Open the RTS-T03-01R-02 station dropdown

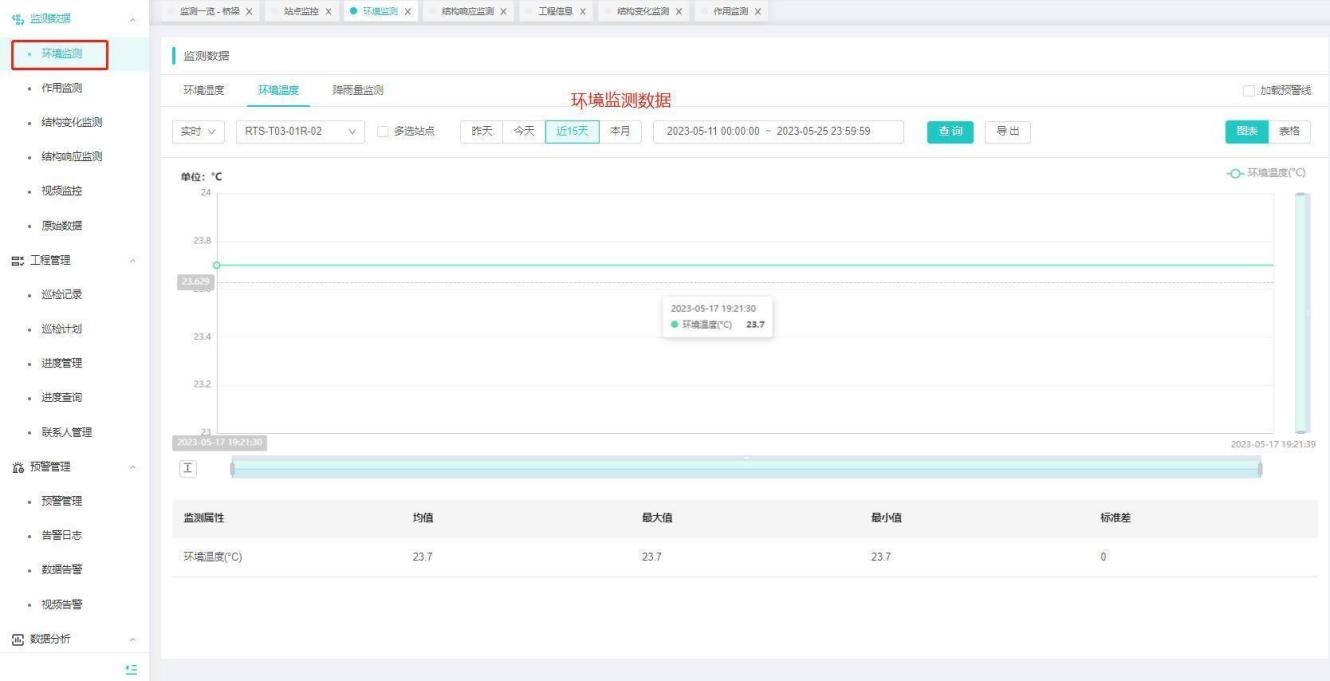click(x=301, y=132)
